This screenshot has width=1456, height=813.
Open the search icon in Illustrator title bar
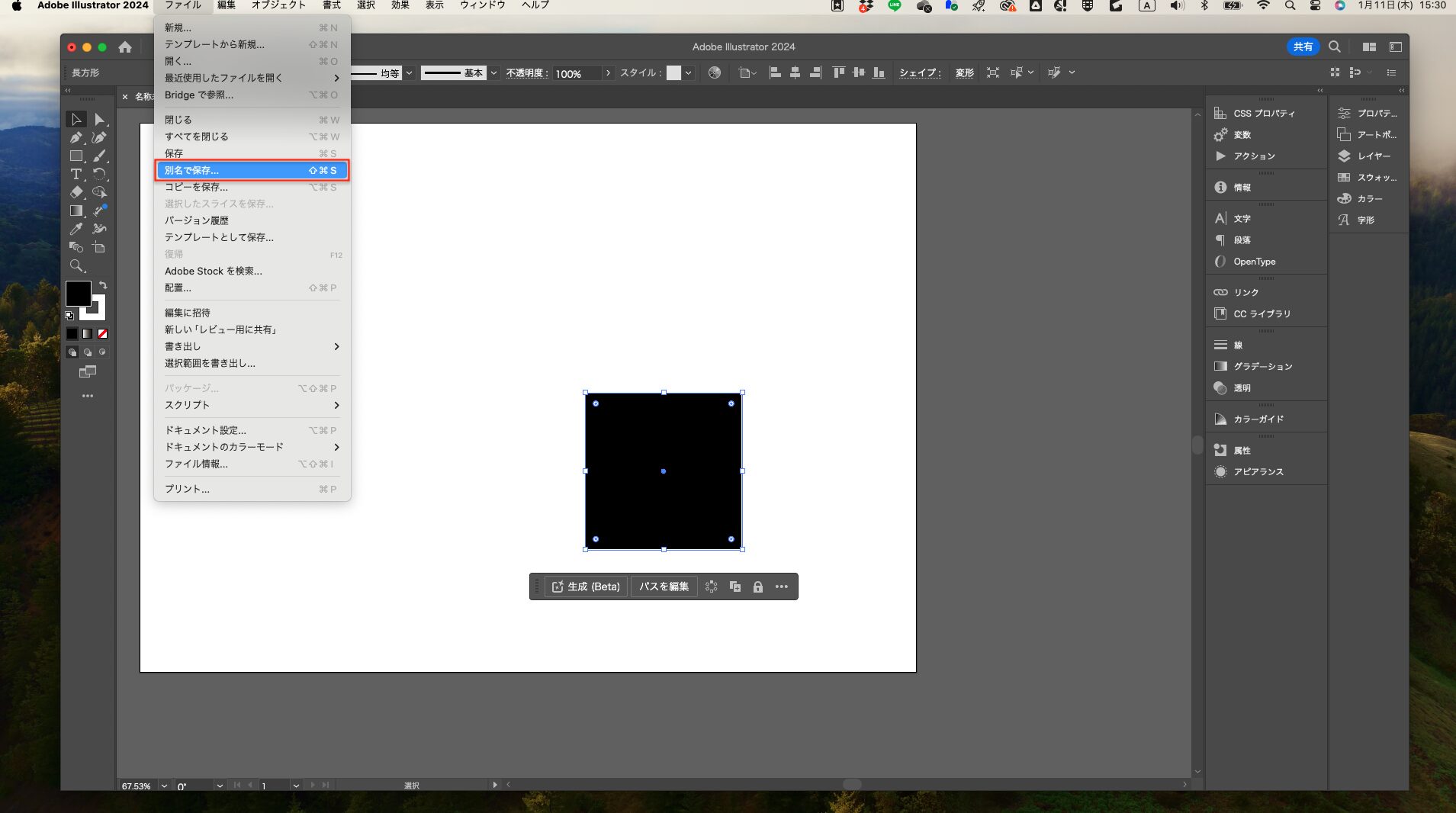1335,47
